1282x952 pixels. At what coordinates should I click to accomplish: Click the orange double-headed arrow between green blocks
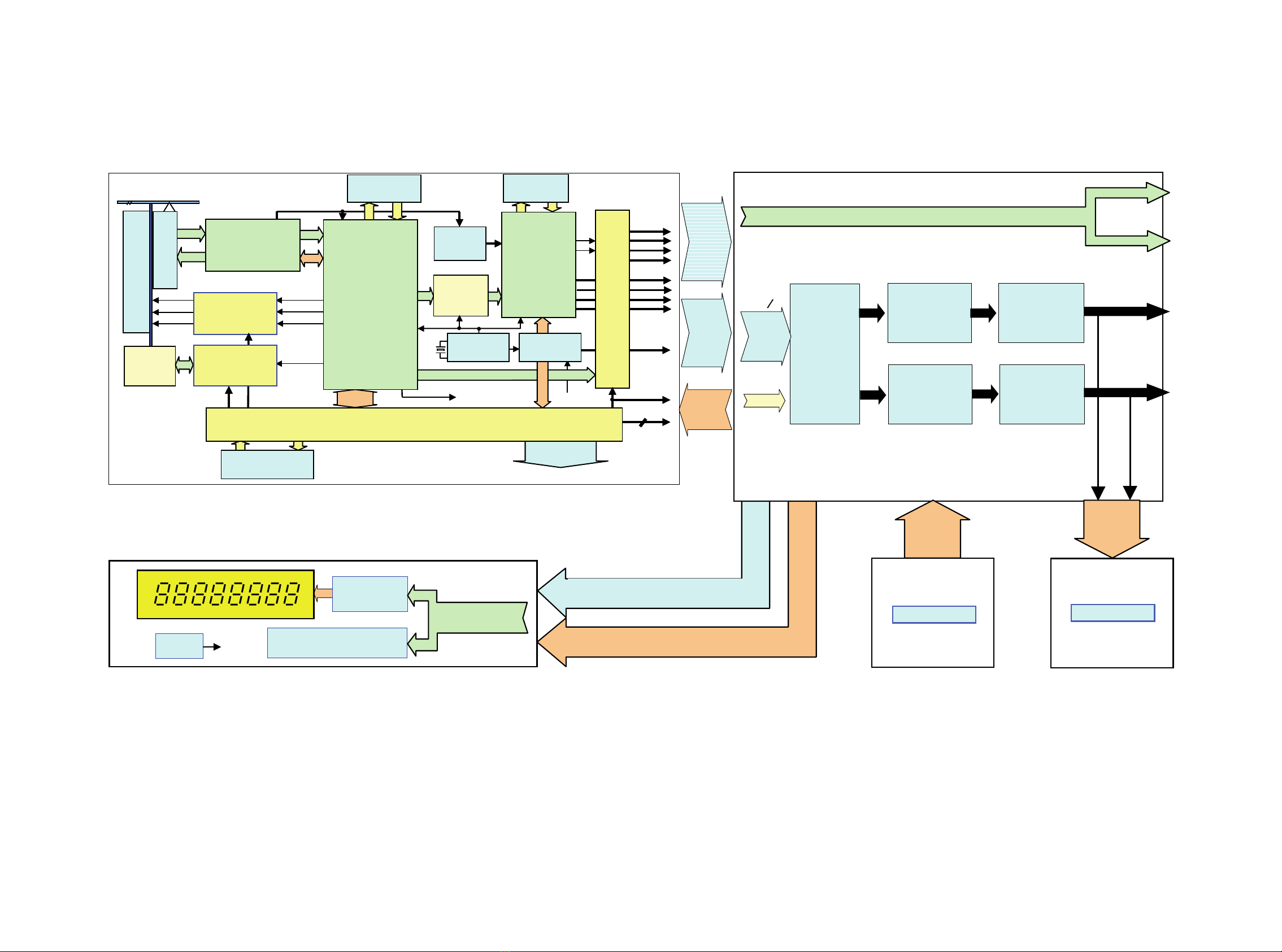[x=312, y=259]
